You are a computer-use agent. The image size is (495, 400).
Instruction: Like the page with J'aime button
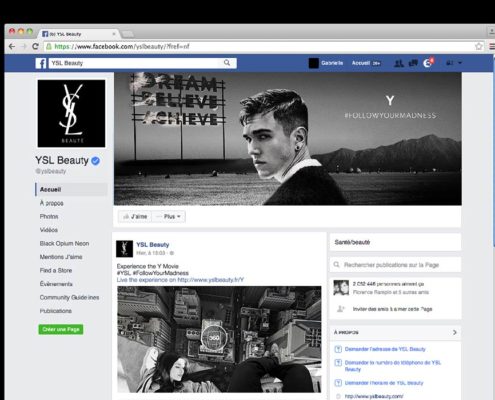tap(135, 217)
